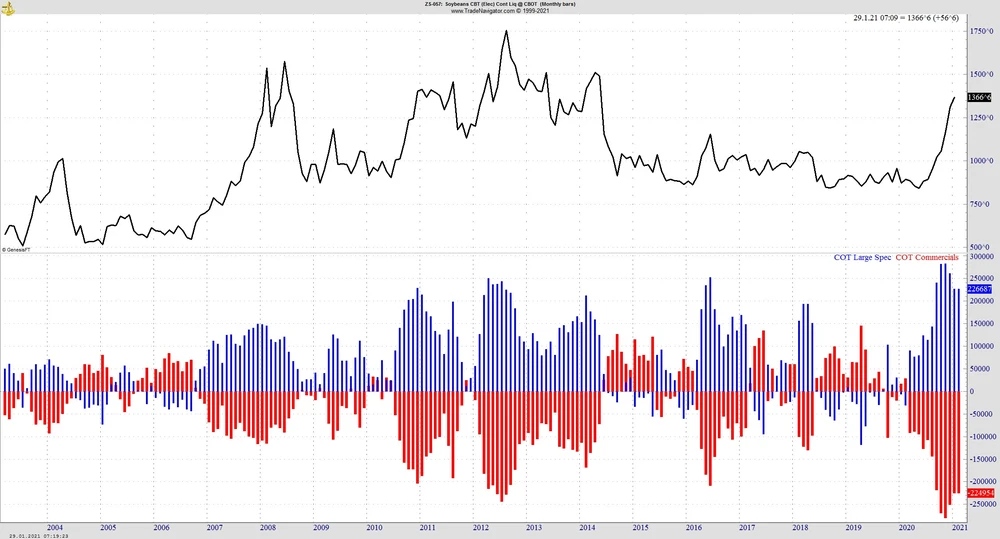The image size is (1000, 539).
Task: Click the 2004 year label on time axis
Action: click(54, 527)
